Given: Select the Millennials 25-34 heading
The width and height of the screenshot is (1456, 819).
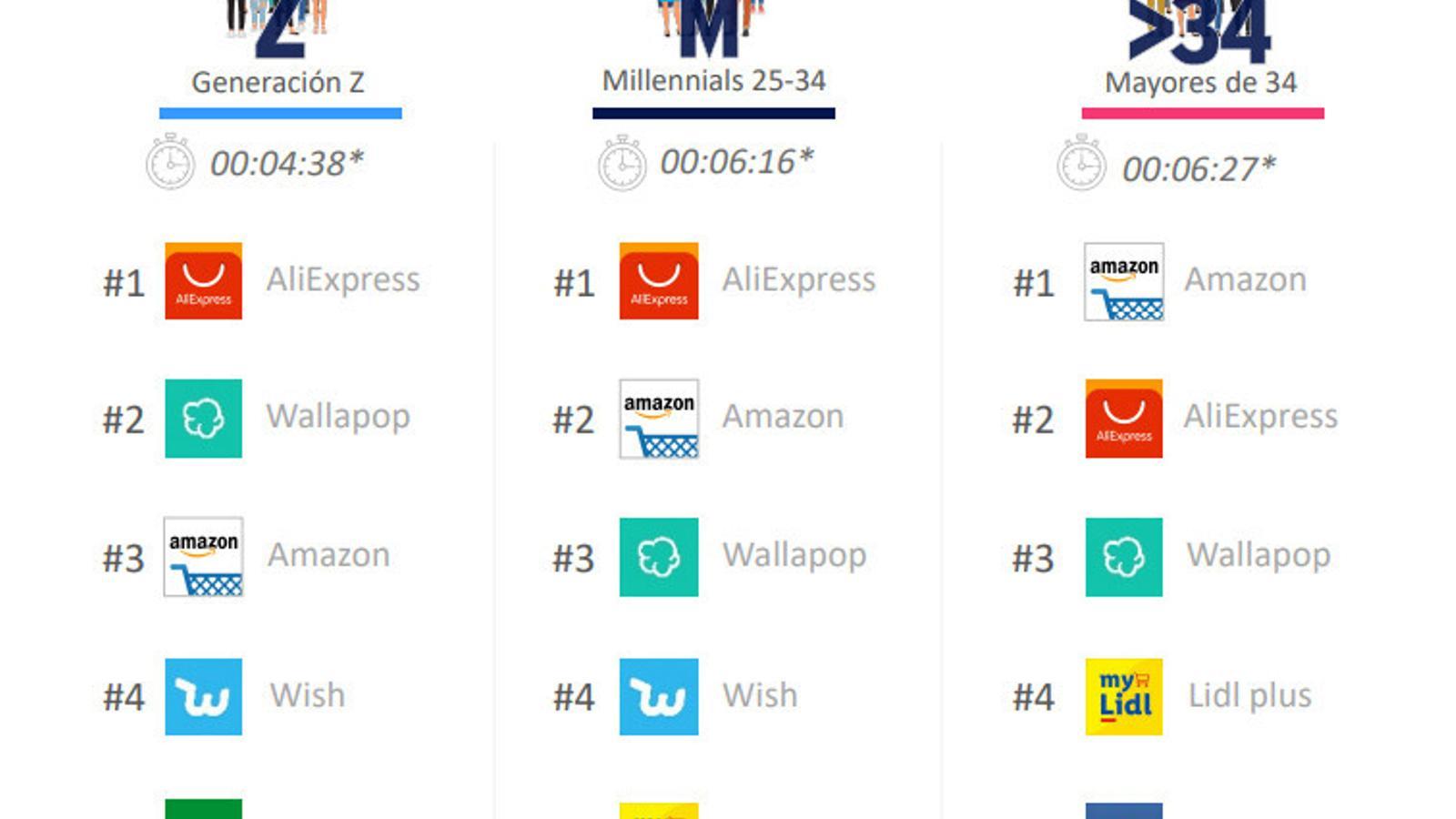Looking at the screenshot, I should point(713,80).
